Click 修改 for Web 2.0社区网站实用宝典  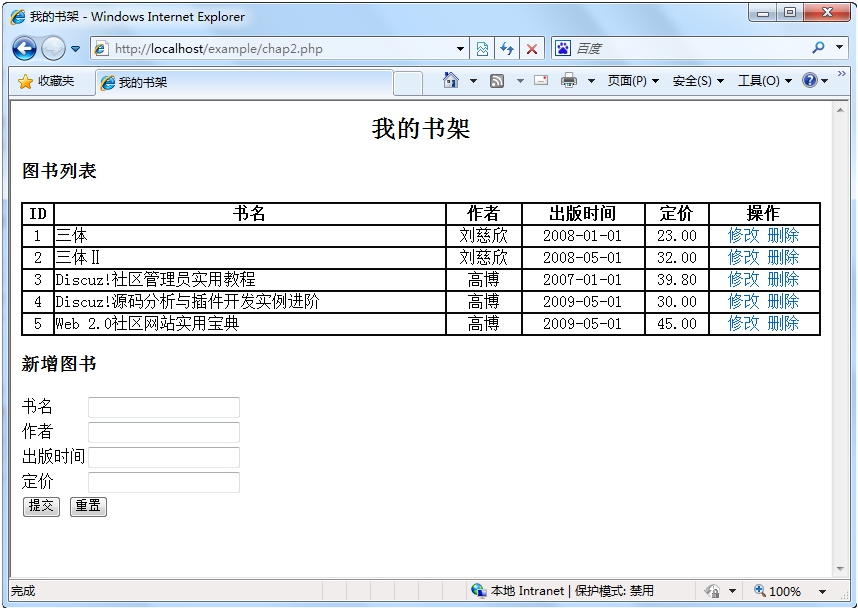pyautogui.click(x=744, y=323)
